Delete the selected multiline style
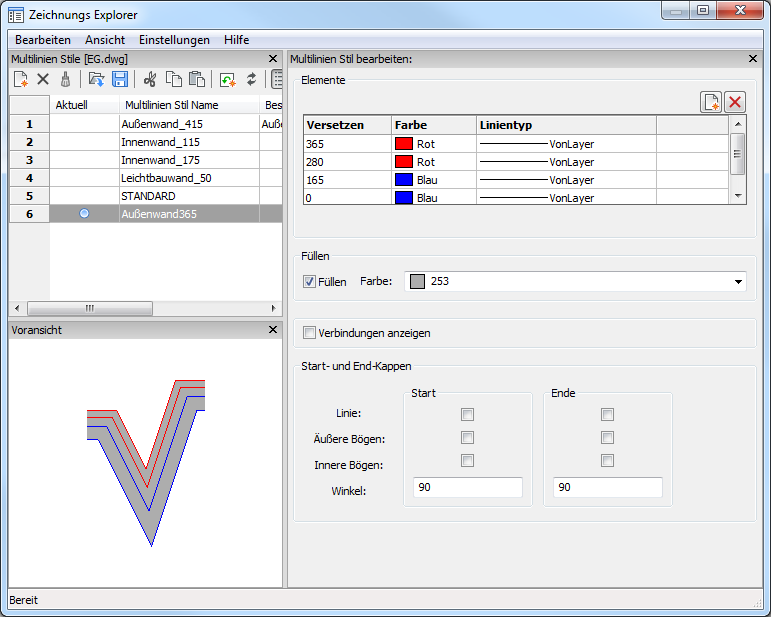This screenshot has width=771, height=617. coord(43,79)
